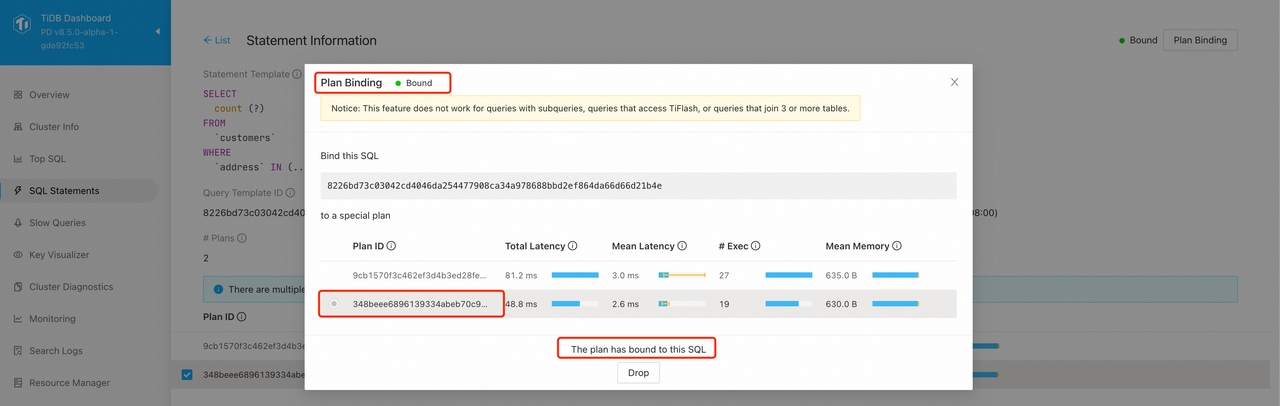Click the SQL digest text field in dialog

[638, 186]
